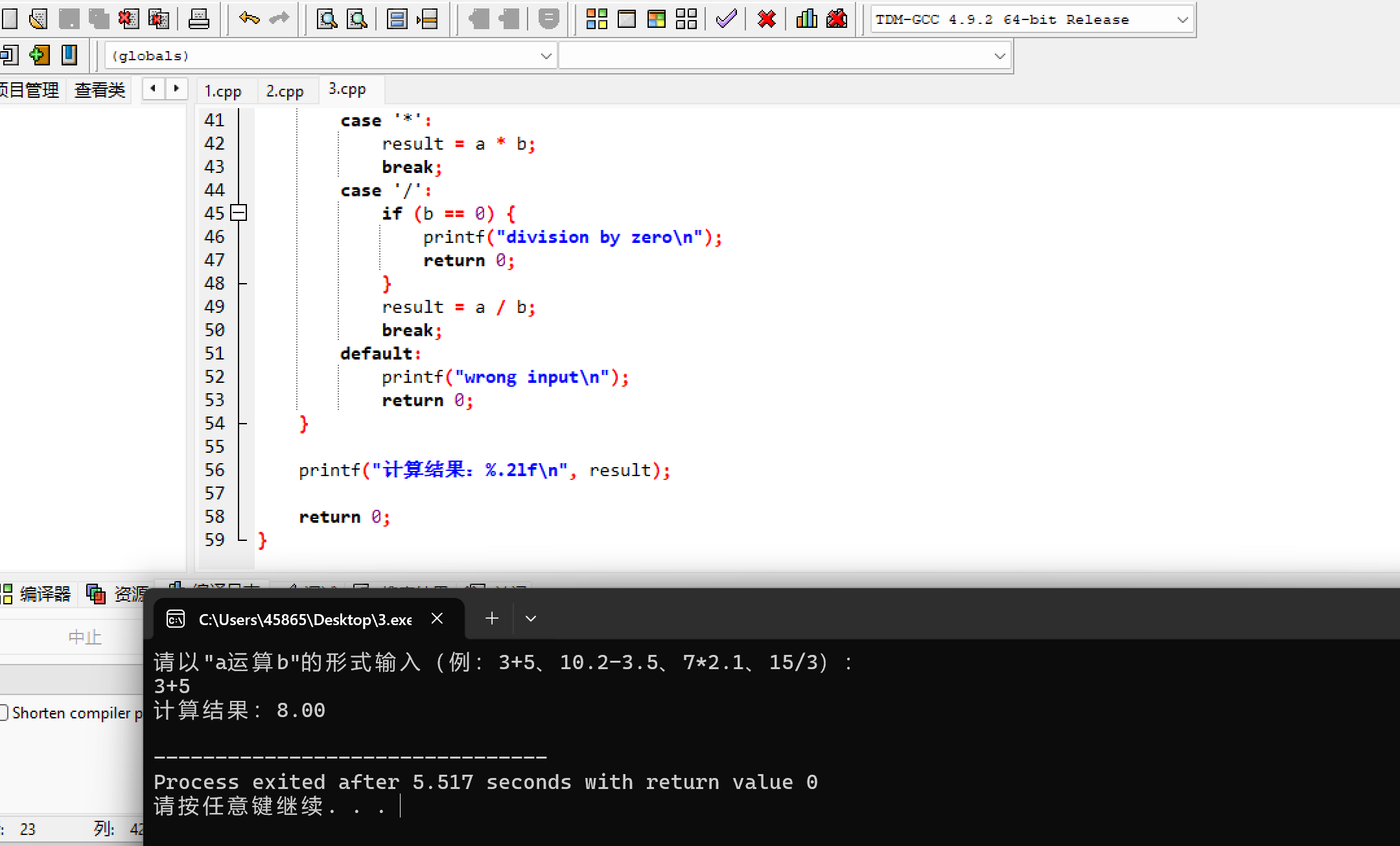Click the Undo arrow icon
Image resolution: width=1400 pixels, height=846 pixels.
pos(249,19)
